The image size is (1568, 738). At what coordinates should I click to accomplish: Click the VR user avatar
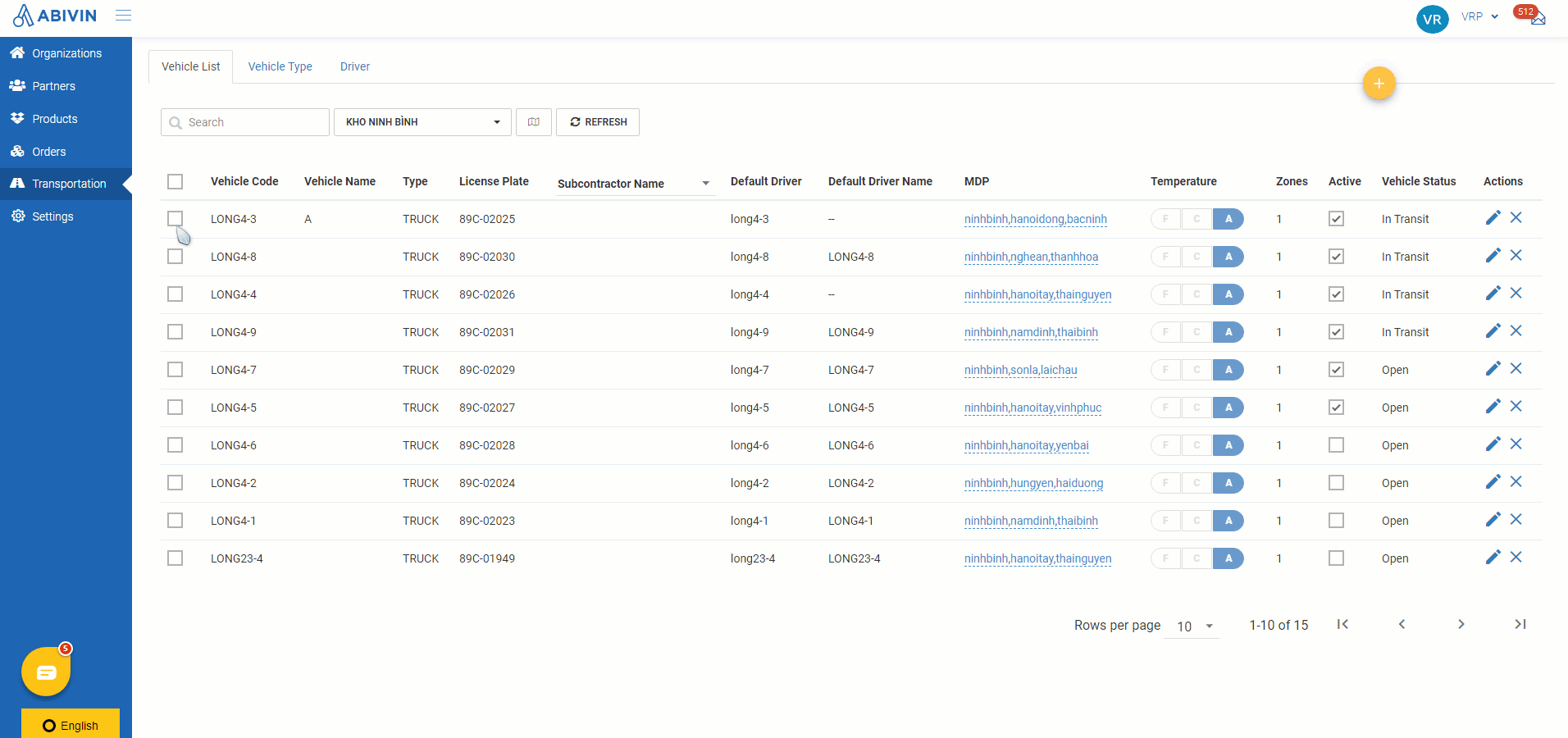1432,19
